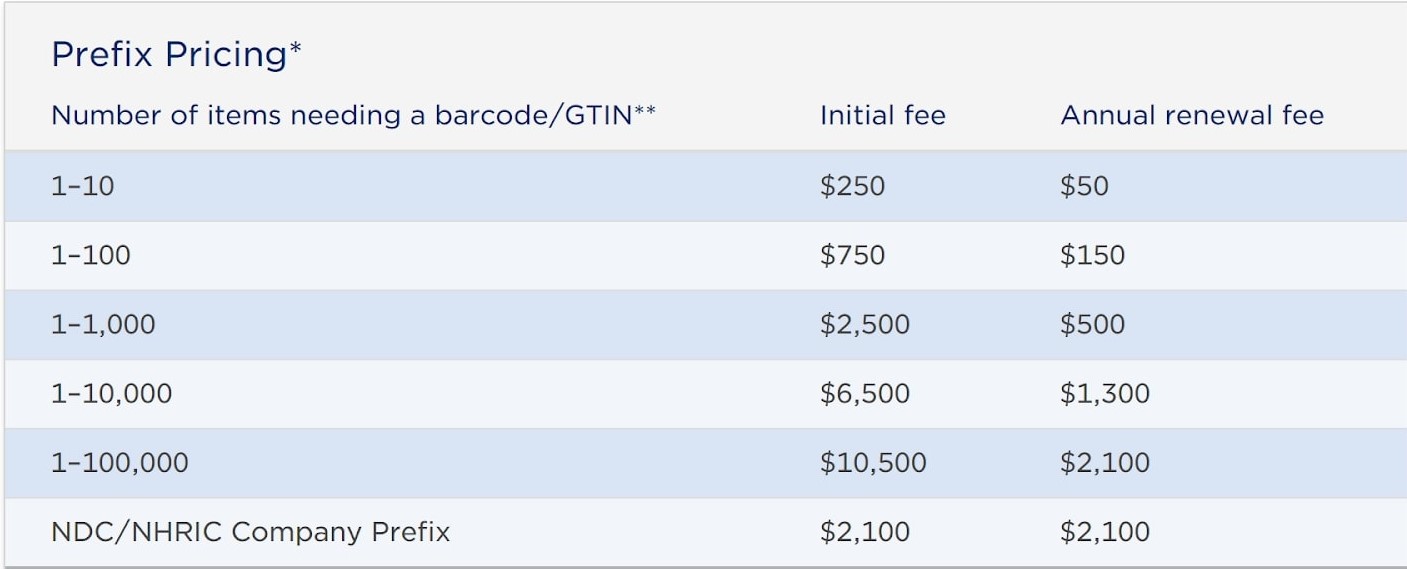Click the 1–1,000 items row label
Image resolution: width=1407 pixels, height=569 pixels.
point(103,324)
